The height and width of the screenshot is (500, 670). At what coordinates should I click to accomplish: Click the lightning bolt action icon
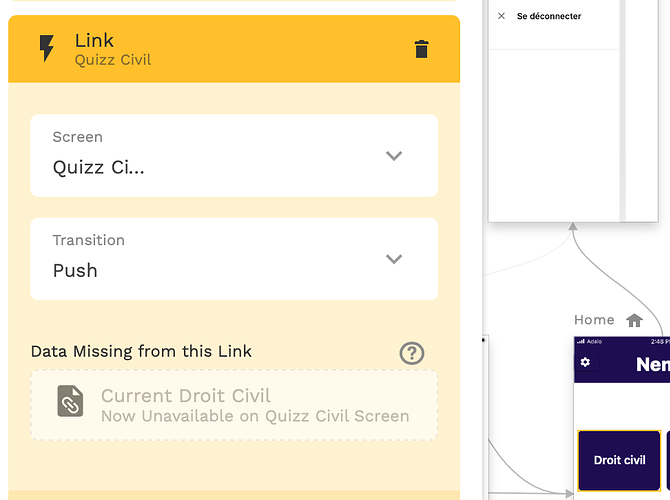point(47,48)
